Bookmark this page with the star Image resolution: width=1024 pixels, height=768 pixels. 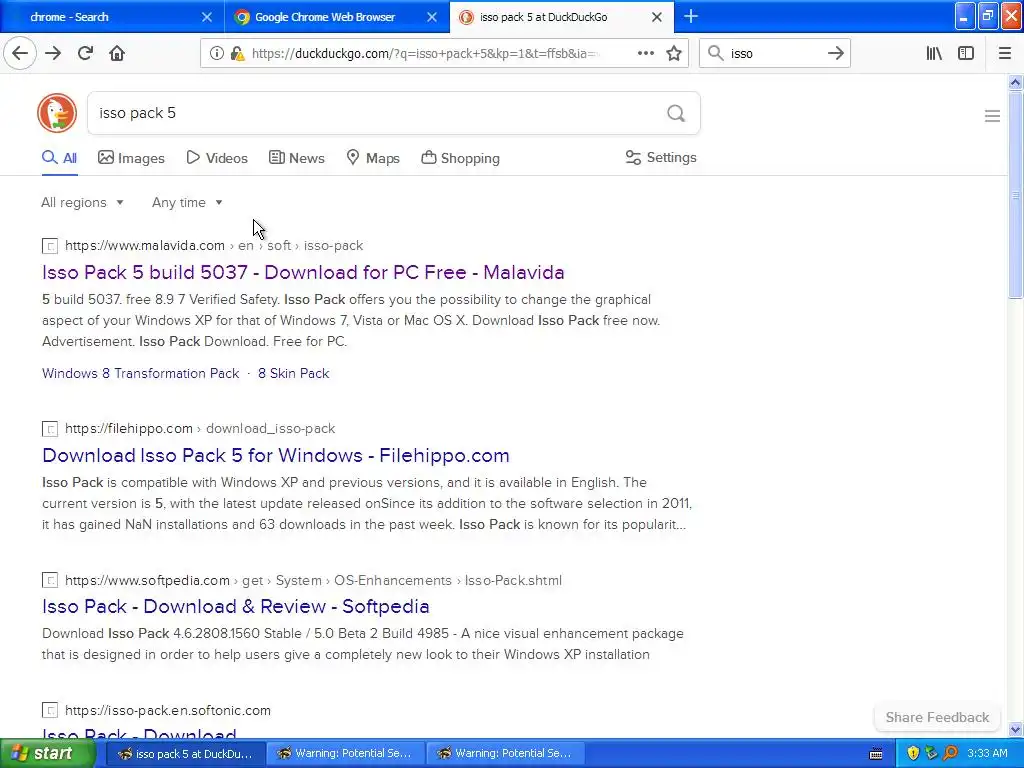674,53
